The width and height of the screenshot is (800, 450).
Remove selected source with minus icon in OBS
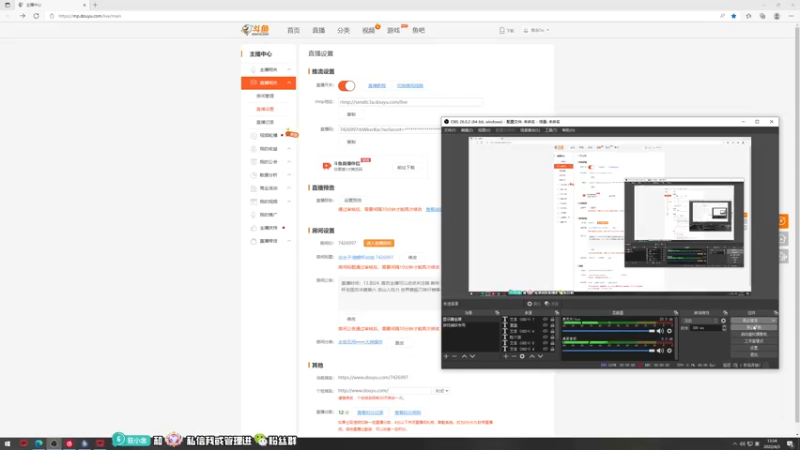(514, 356)
